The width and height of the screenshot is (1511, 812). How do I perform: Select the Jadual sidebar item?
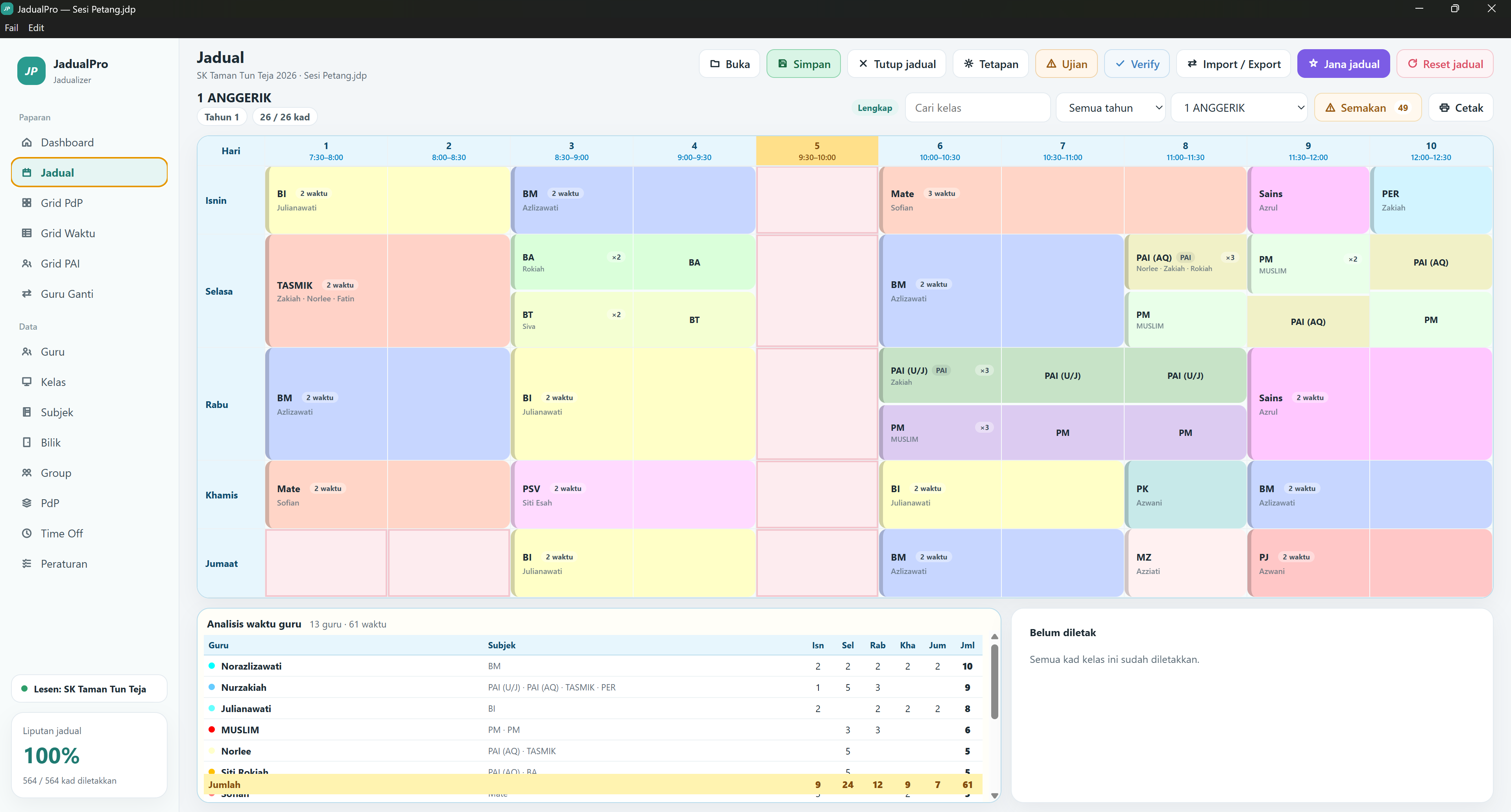coord(89,172)
